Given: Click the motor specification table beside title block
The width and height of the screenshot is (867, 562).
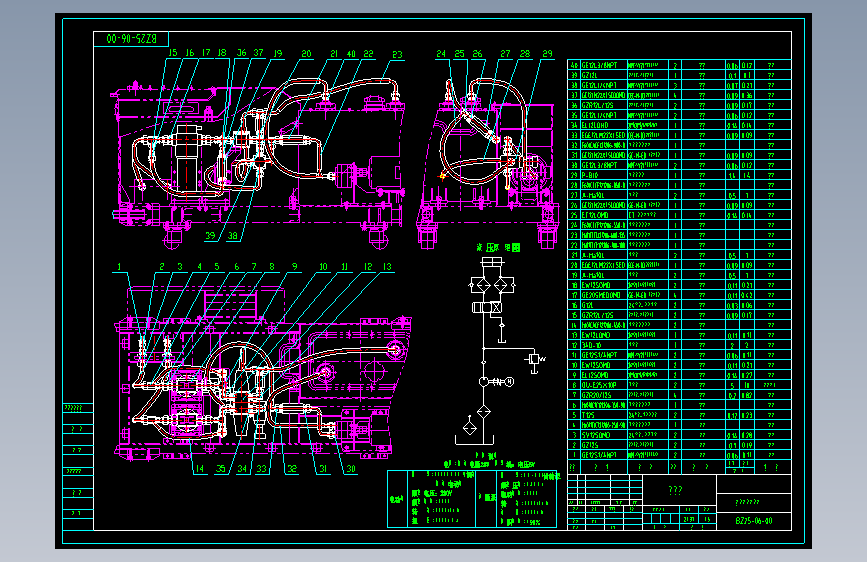Looking at the screenshot, I should click(472, 498).
